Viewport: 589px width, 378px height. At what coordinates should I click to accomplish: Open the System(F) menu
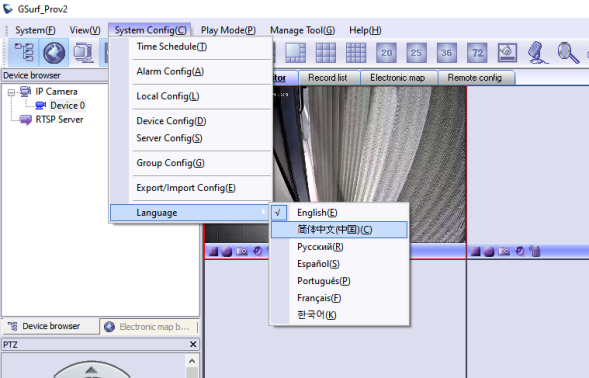[35, 30]
